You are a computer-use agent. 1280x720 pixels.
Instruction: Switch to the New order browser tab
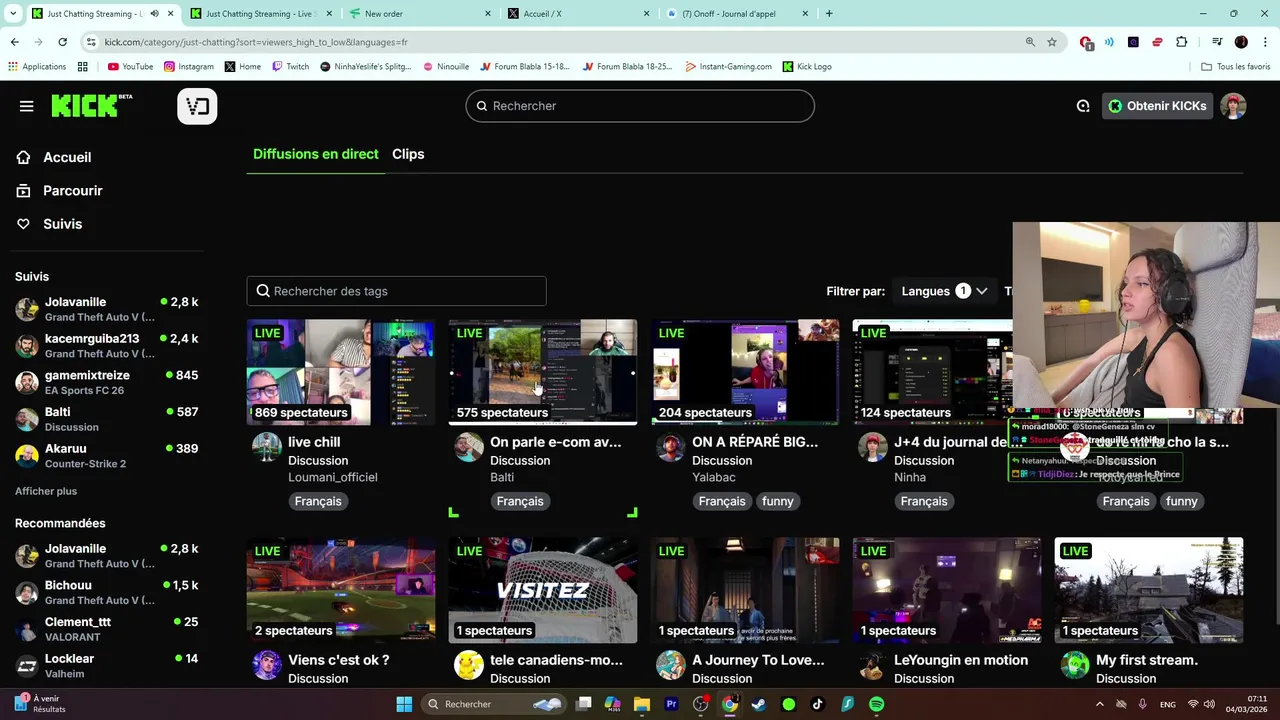coord(419,14)
